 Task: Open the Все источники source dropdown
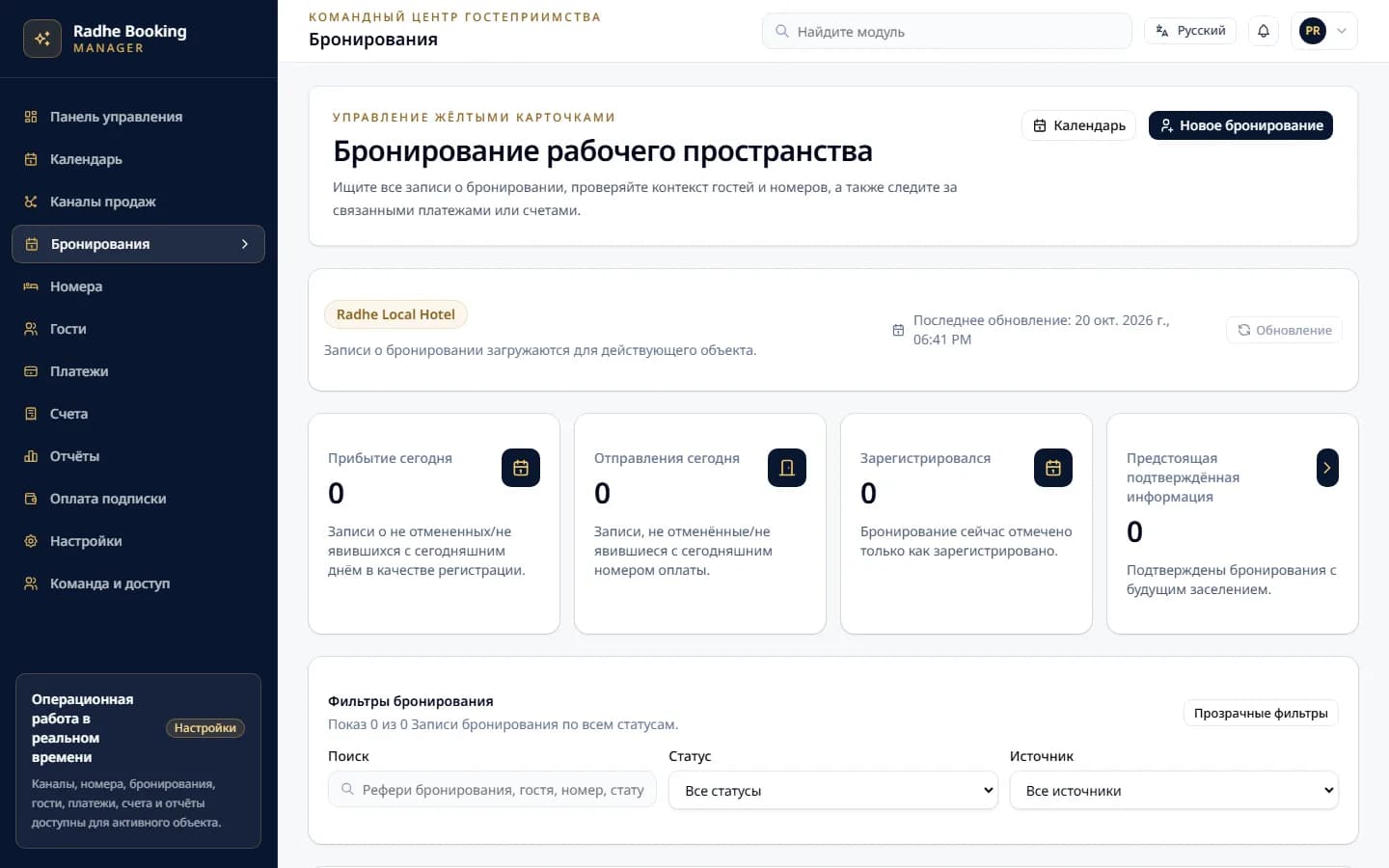[1174, 790]
